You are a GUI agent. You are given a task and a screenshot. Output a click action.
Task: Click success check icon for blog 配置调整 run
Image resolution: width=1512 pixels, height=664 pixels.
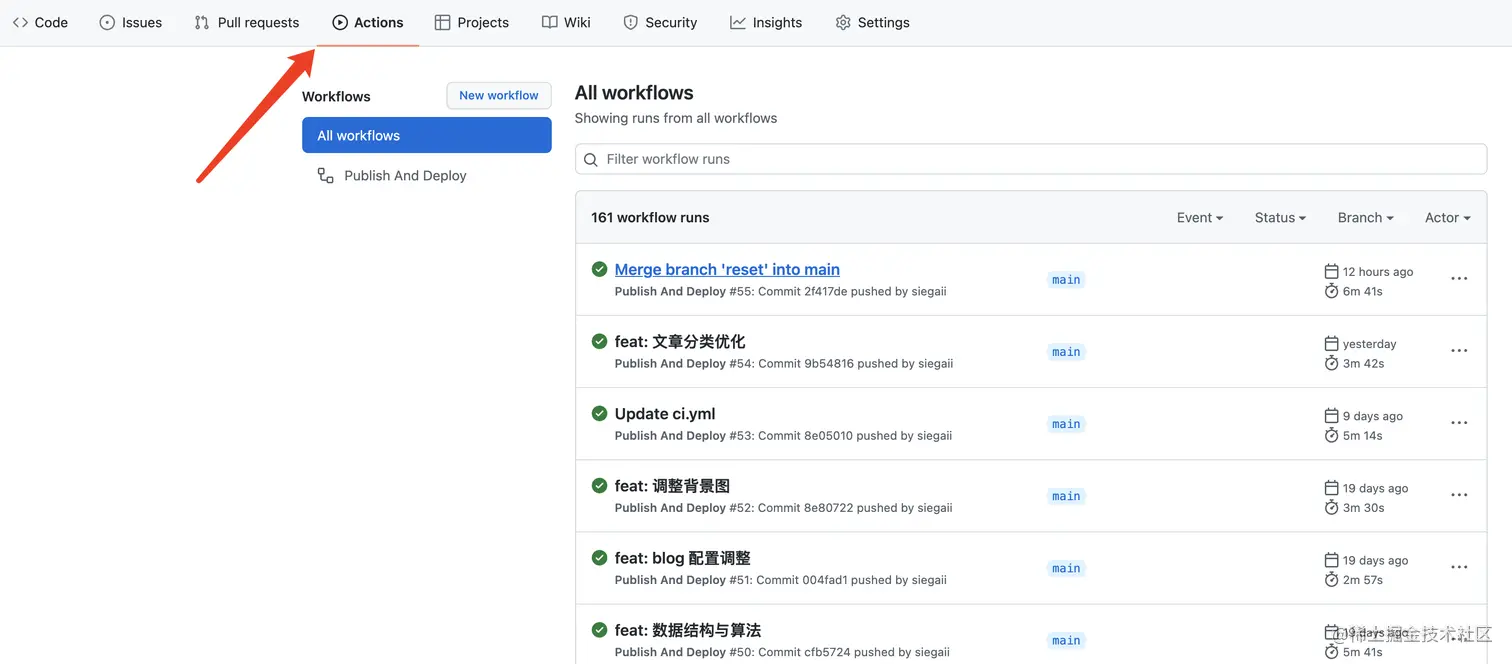tap(599, 557)
